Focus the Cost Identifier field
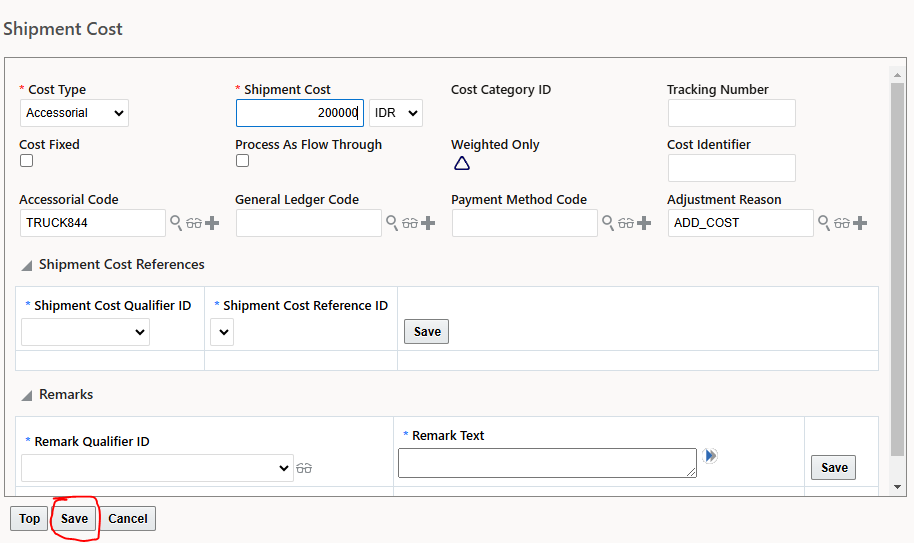The width and height of the screenshot is (914, 543). (732, 168)
